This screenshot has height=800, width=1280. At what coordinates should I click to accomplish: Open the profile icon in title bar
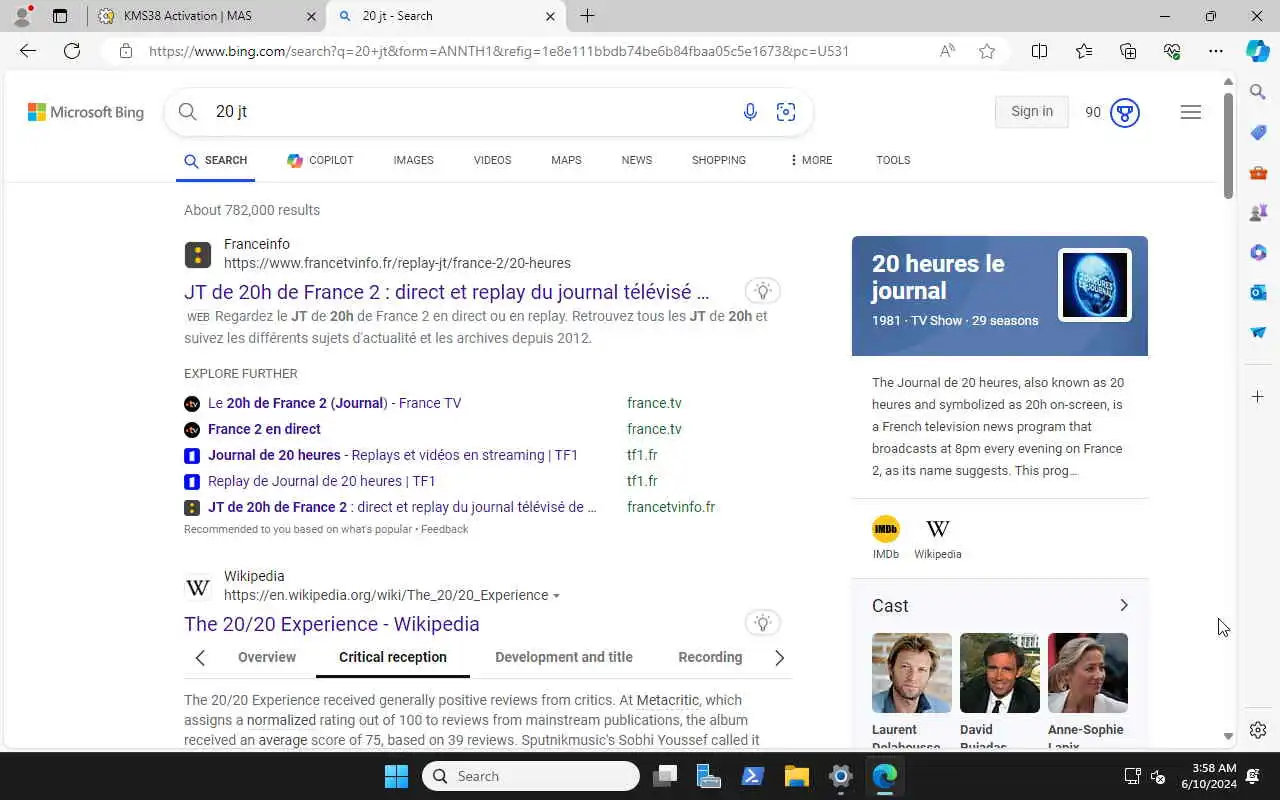(21, 16)
